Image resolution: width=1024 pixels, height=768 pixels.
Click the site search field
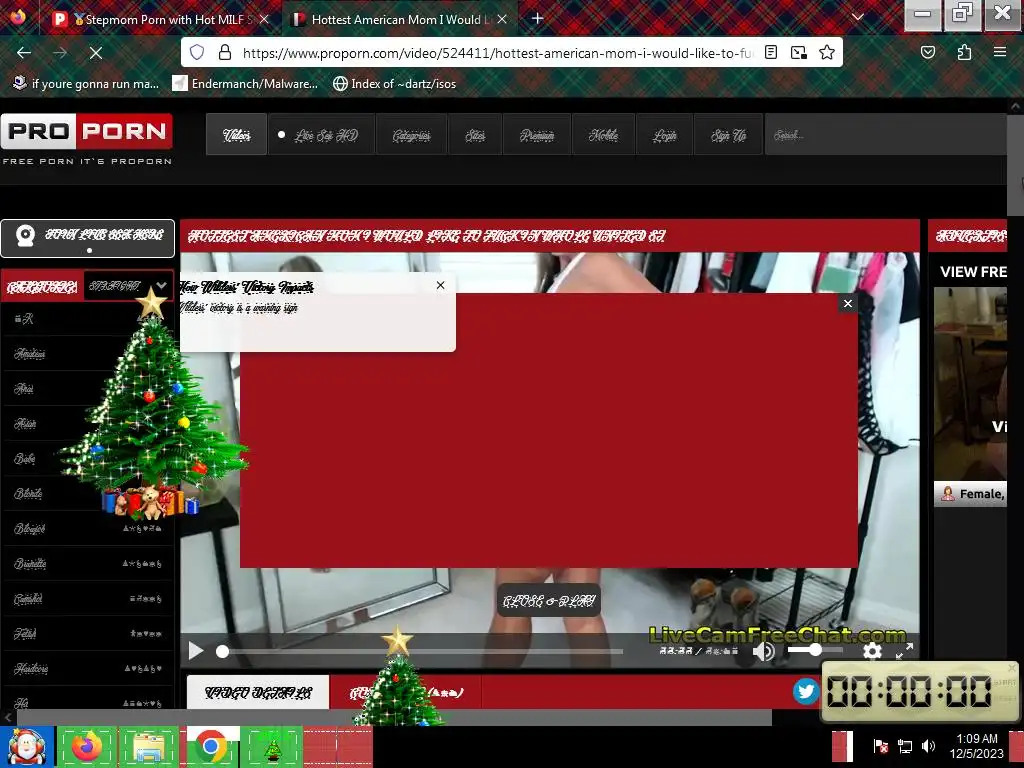(x=885, y=135)
